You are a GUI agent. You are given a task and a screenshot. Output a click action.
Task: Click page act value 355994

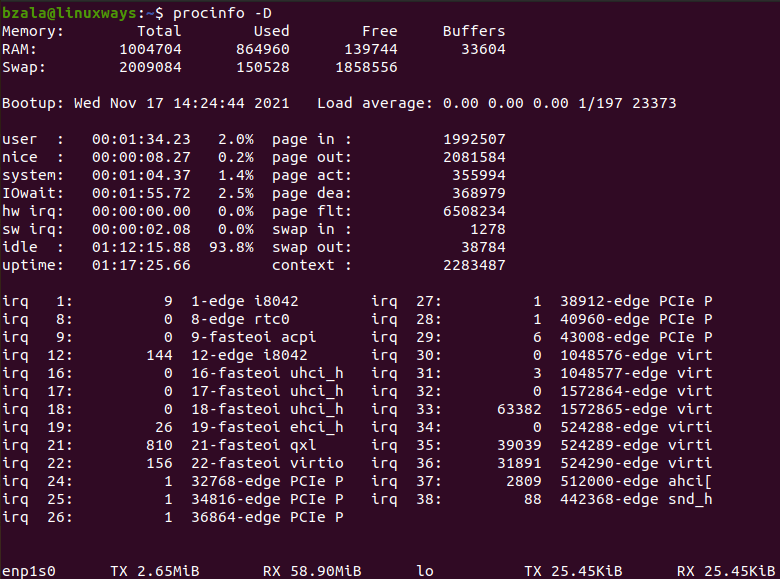click(479, 175)
